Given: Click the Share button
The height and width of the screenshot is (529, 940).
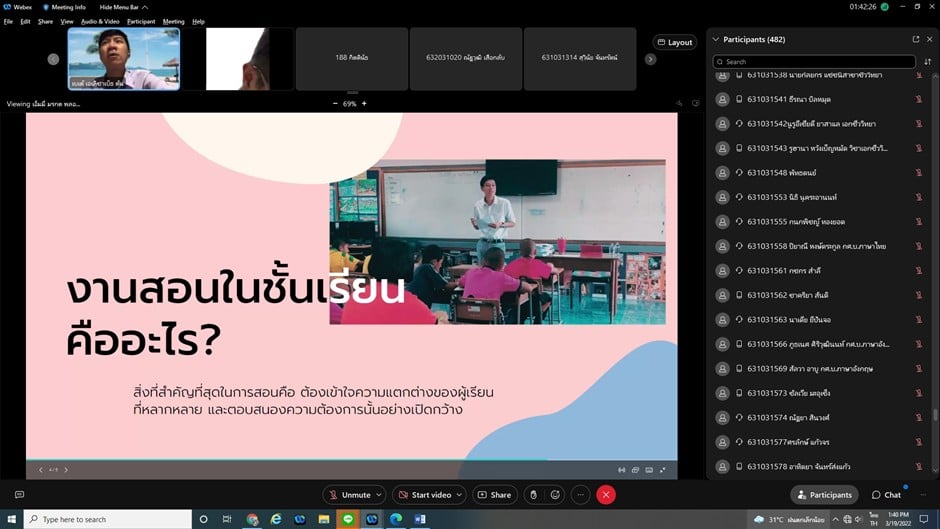Looking at the screenshot, I should (495, 495).
